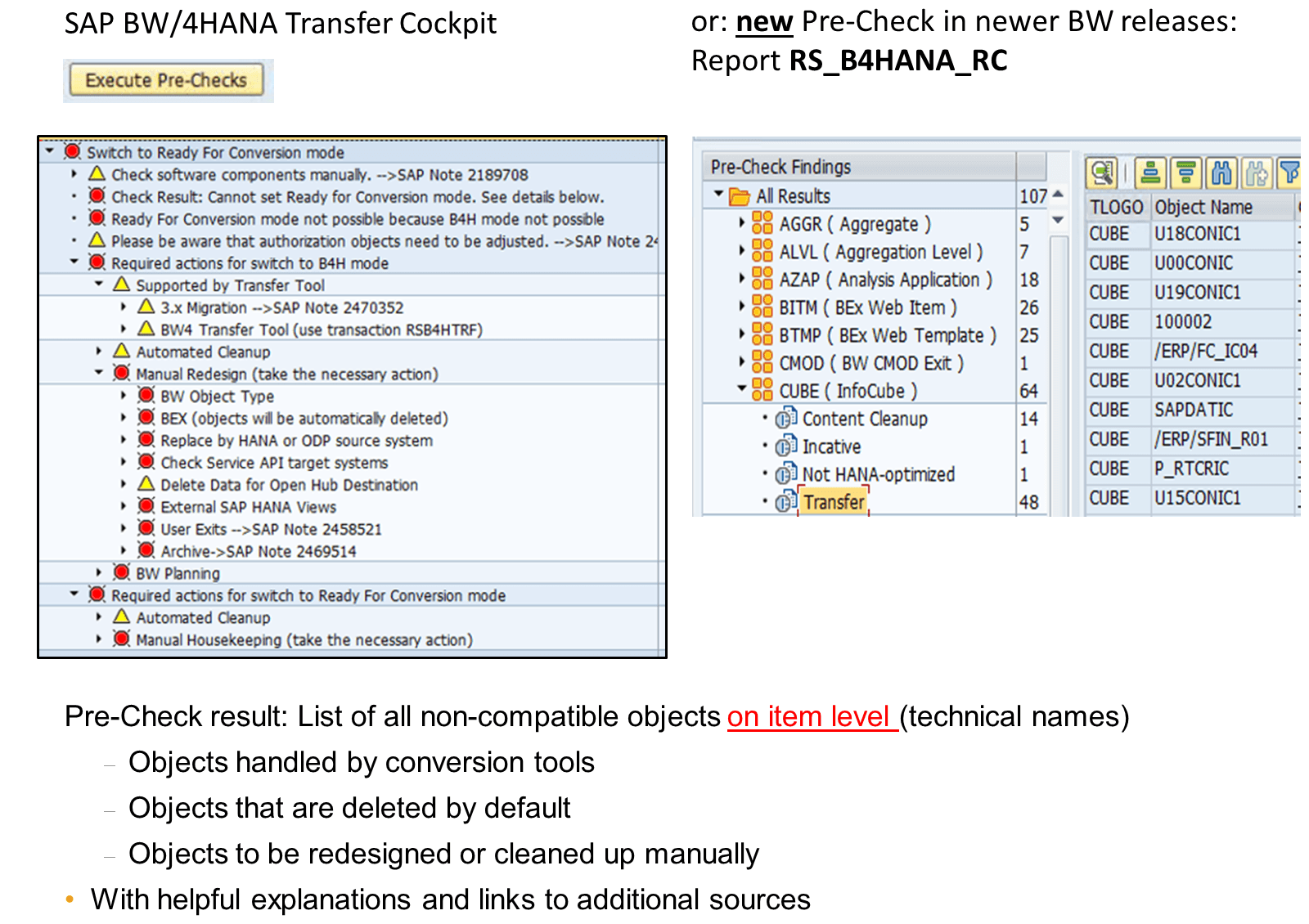Click the Execute Pre-Checks button
1309x924 pixels.
pos(166,80)
